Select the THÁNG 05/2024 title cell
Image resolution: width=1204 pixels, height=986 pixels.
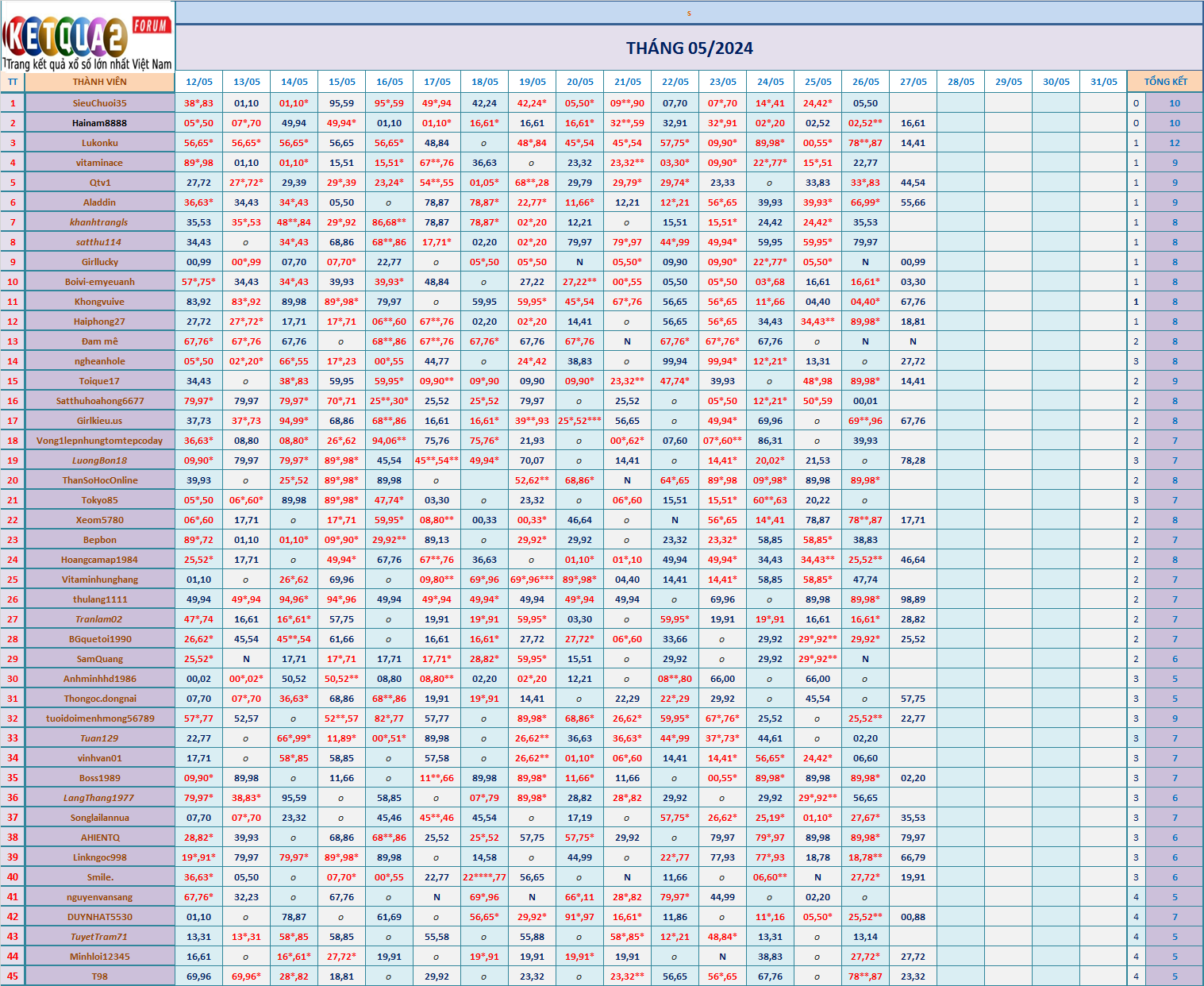coord(689,48)
